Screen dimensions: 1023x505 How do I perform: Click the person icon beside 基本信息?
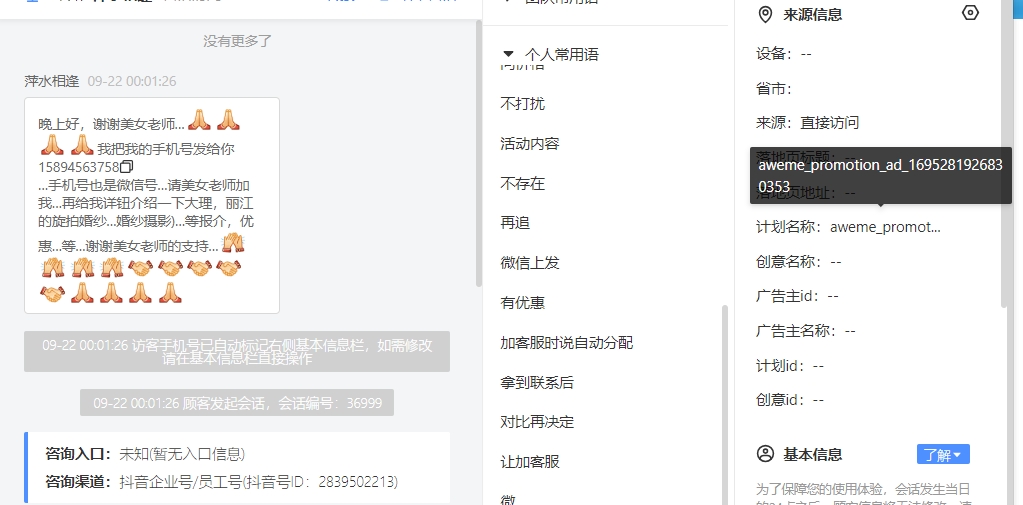765,454
